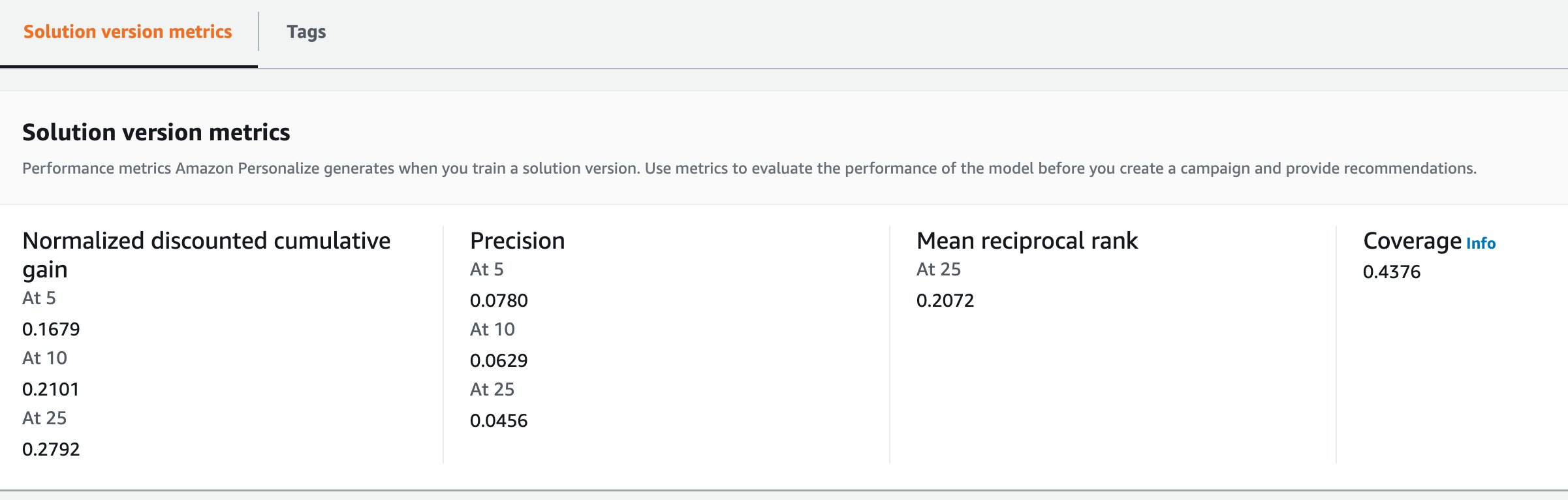The height and width of the screenshot is (500, 1568).
Task: Open the Info link beside Coverage
Action: [1481, 243]
